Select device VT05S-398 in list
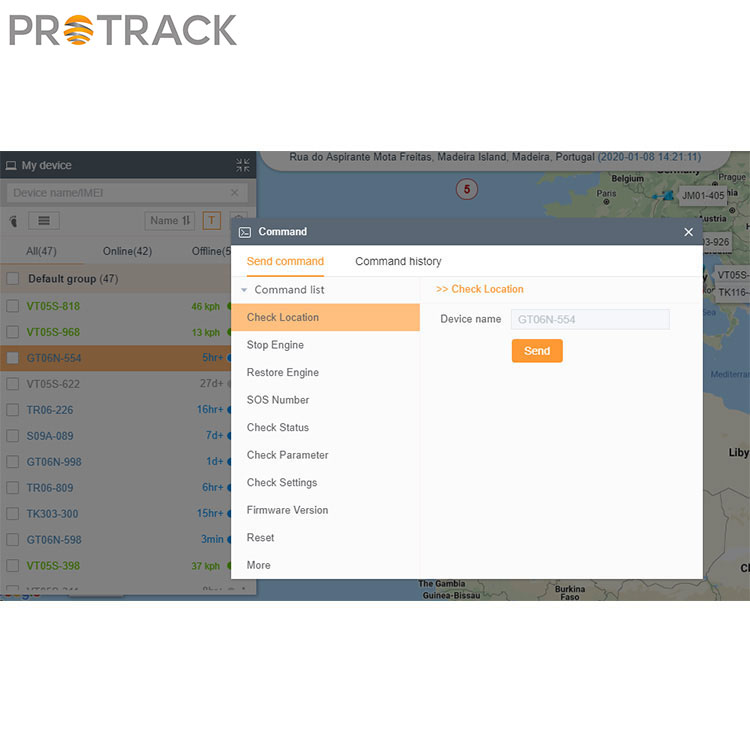This screenshot has height=750, width=750. pos(53,565)
